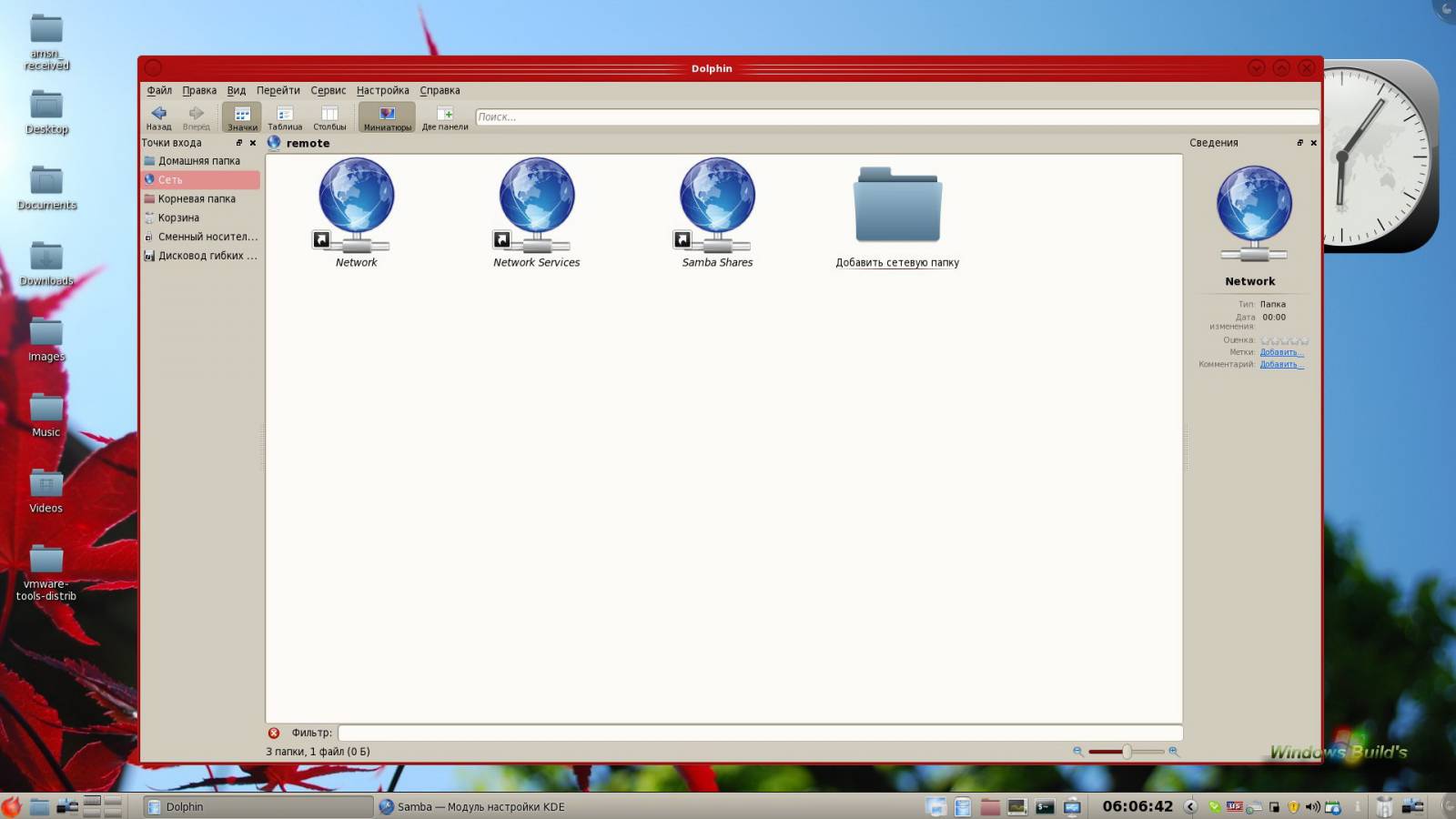Open the flame application launcher in taskbar
The image size is (1456, 819).
(x=11, y=806)
